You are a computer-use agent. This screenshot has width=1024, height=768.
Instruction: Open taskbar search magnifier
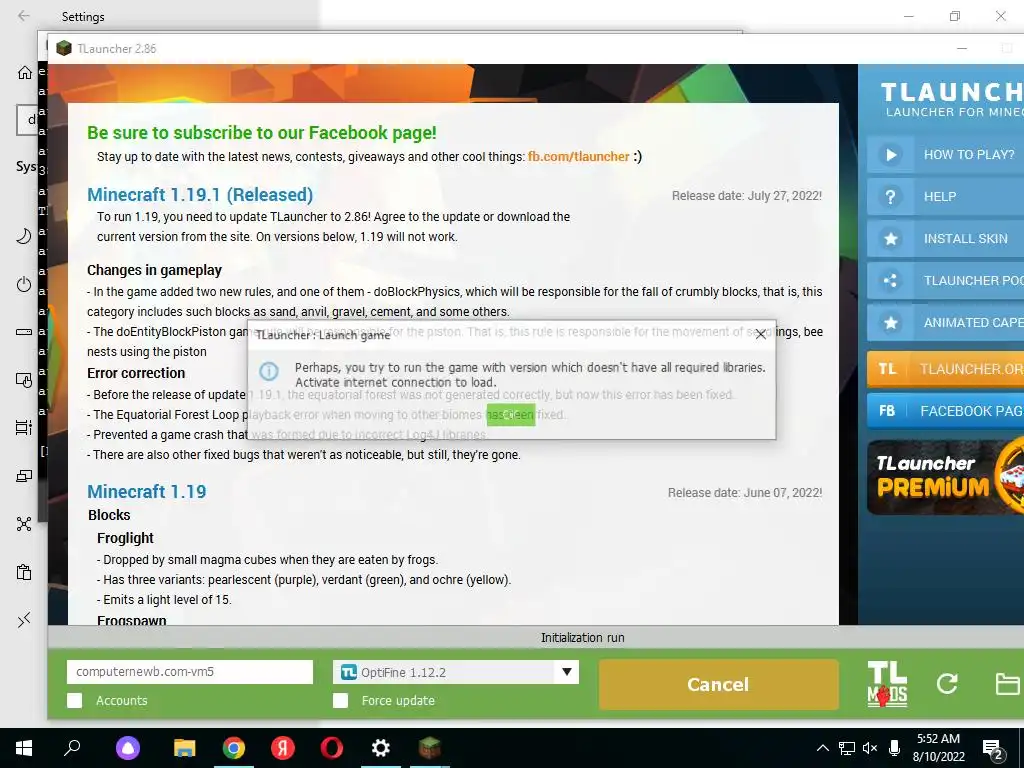tap(72, 748)
